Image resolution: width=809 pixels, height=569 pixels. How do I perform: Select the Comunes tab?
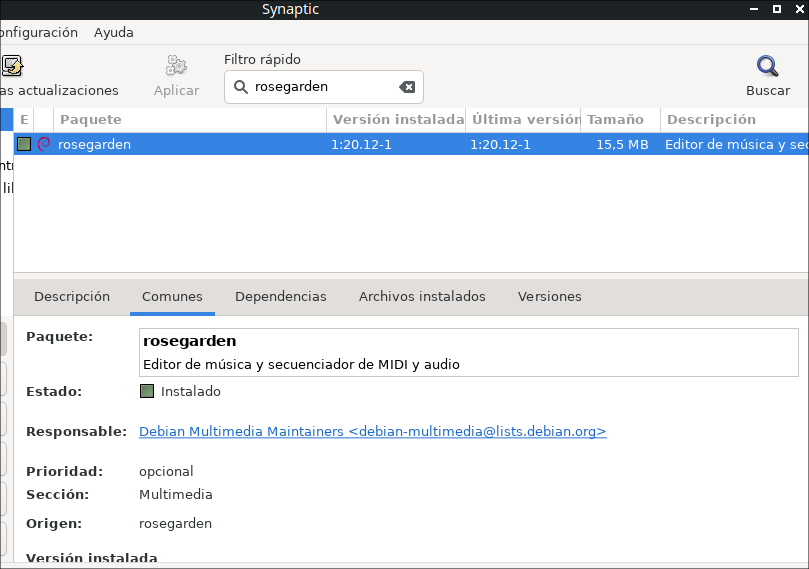[172, 297]
